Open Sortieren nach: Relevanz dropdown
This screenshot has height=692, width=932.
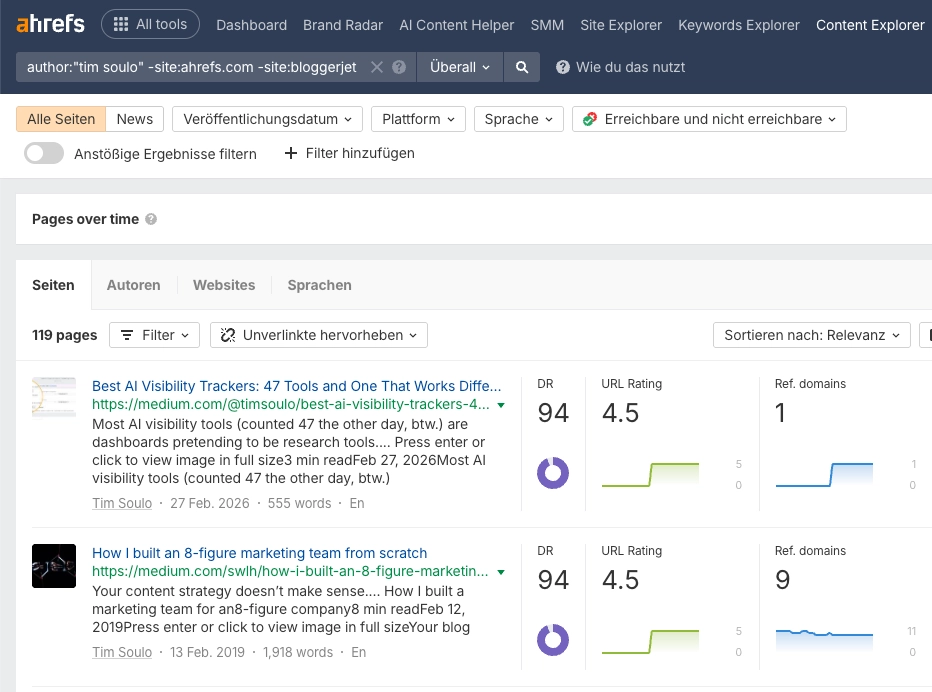click(x=812, y=335)
